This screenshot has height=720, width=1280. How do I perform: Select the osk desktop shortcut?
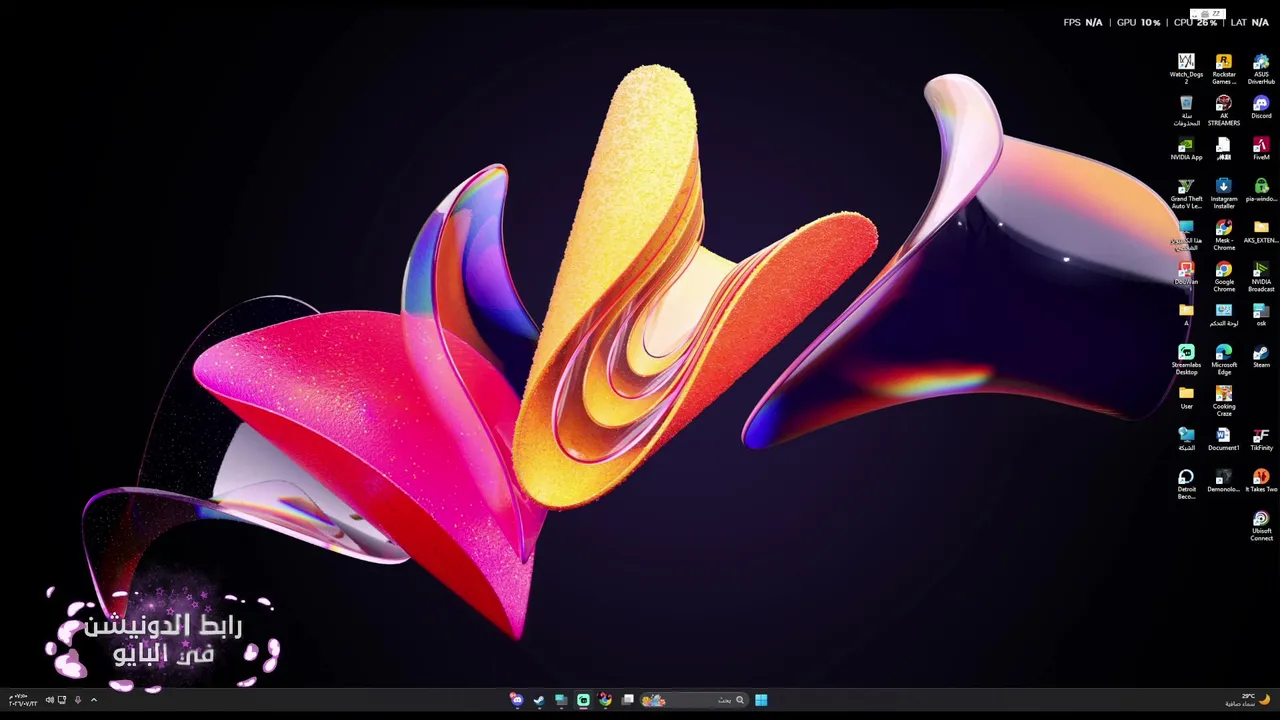[1261, 315]
